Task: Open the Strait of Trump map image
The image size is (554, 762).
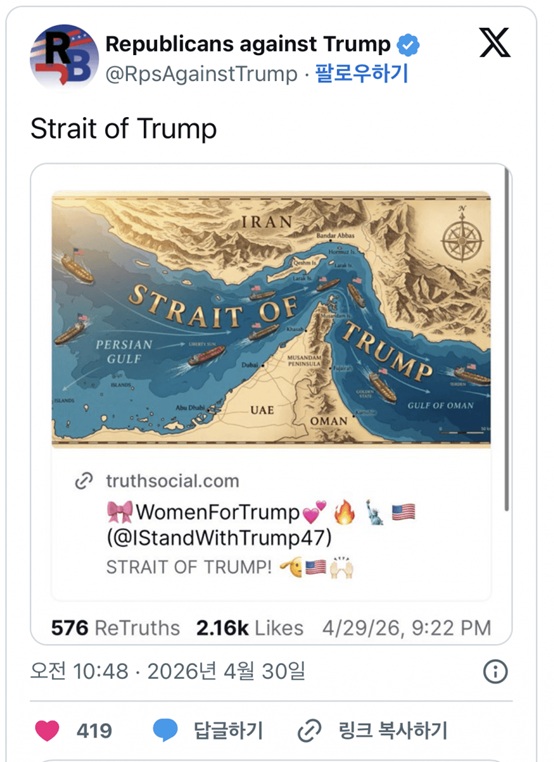Action: [x=271, y=318]
